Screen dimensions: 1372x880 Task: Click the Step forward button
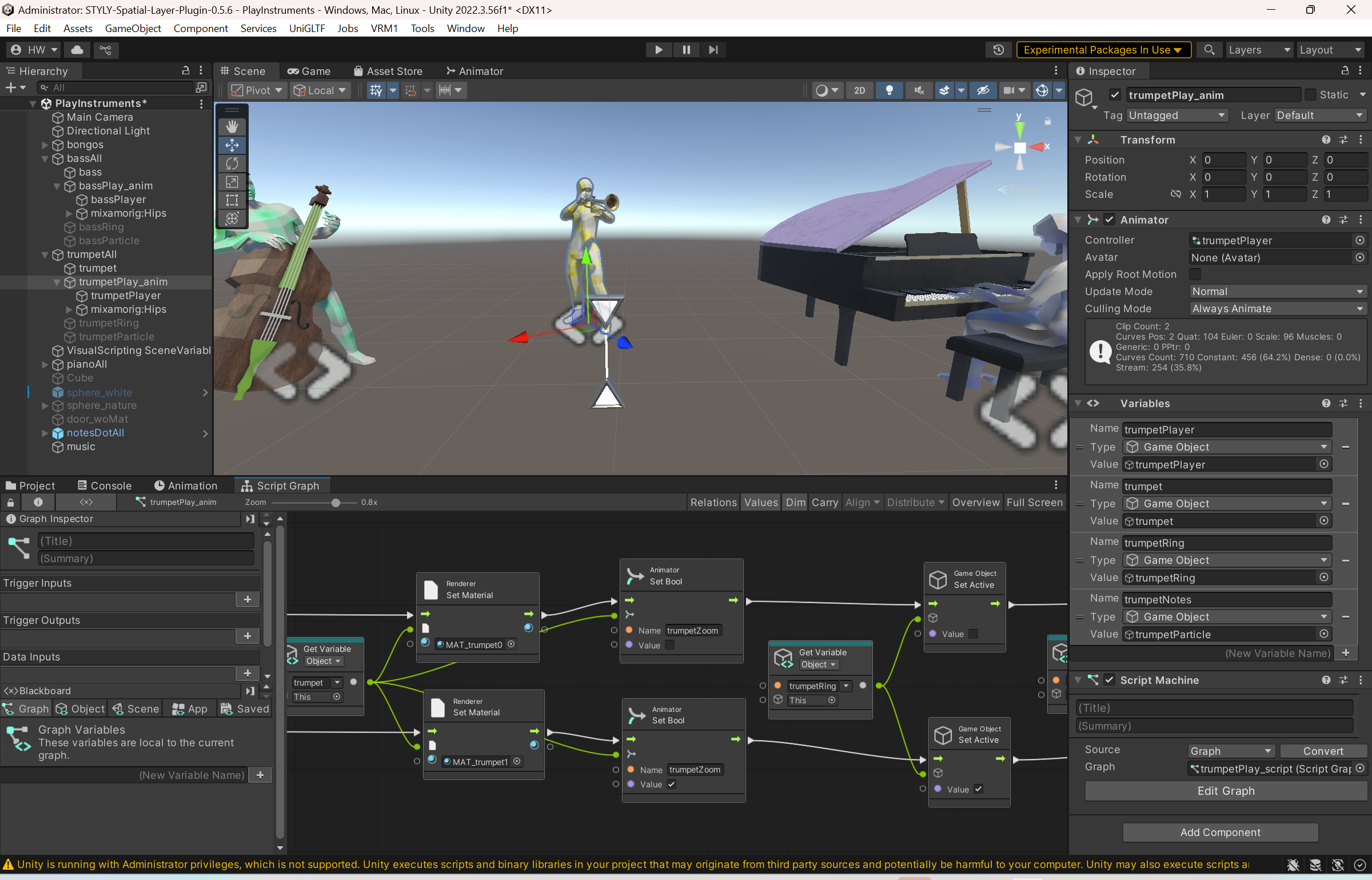click(713, 50)
